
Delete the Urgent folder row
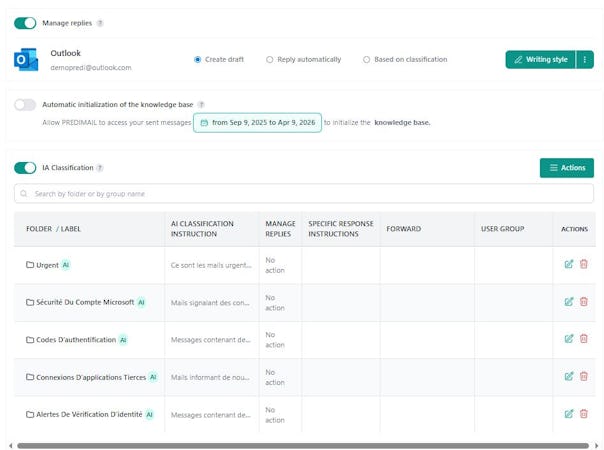tap(584, 264)
